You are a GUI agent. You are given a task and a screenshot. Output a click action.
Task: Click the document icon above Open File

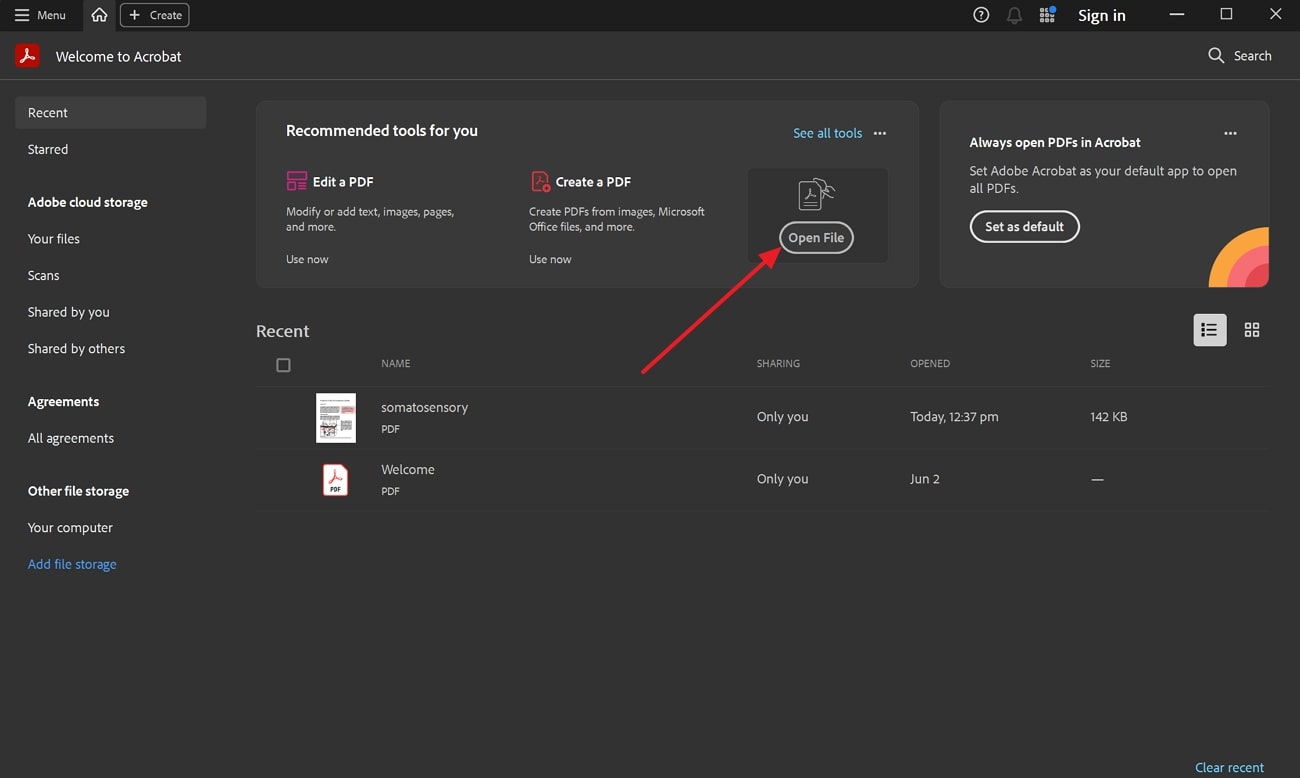(x=816, y=194)
